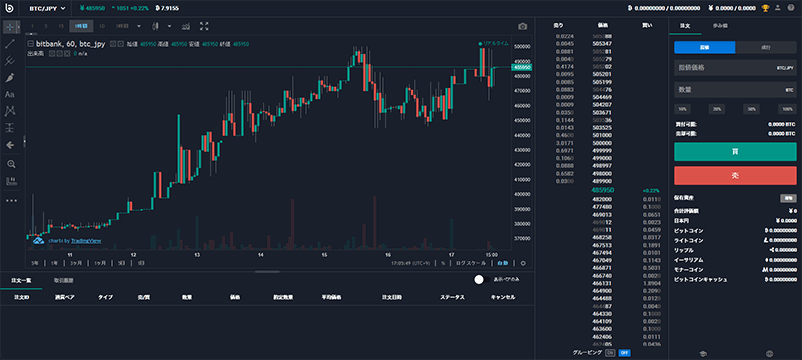Click the red sell button

(735, 175)
